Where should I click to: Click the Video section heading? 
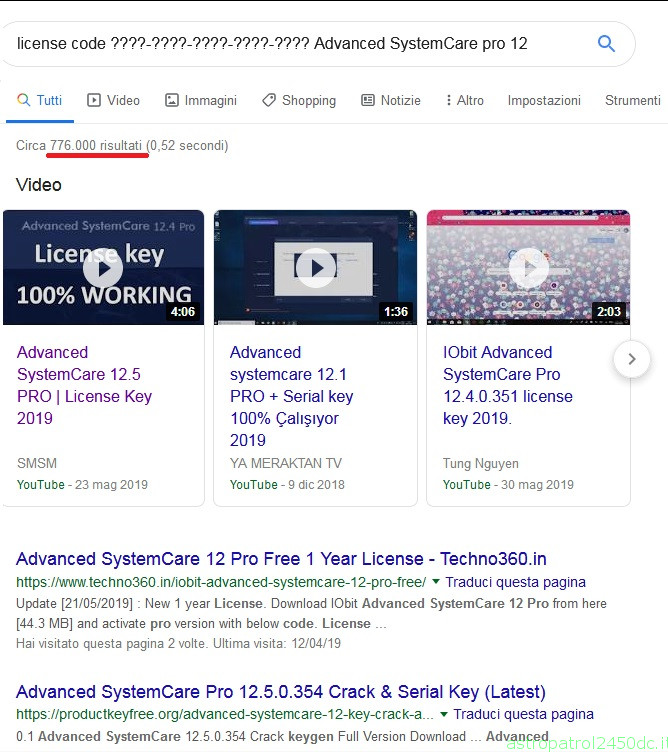click(x=38, y=185)
